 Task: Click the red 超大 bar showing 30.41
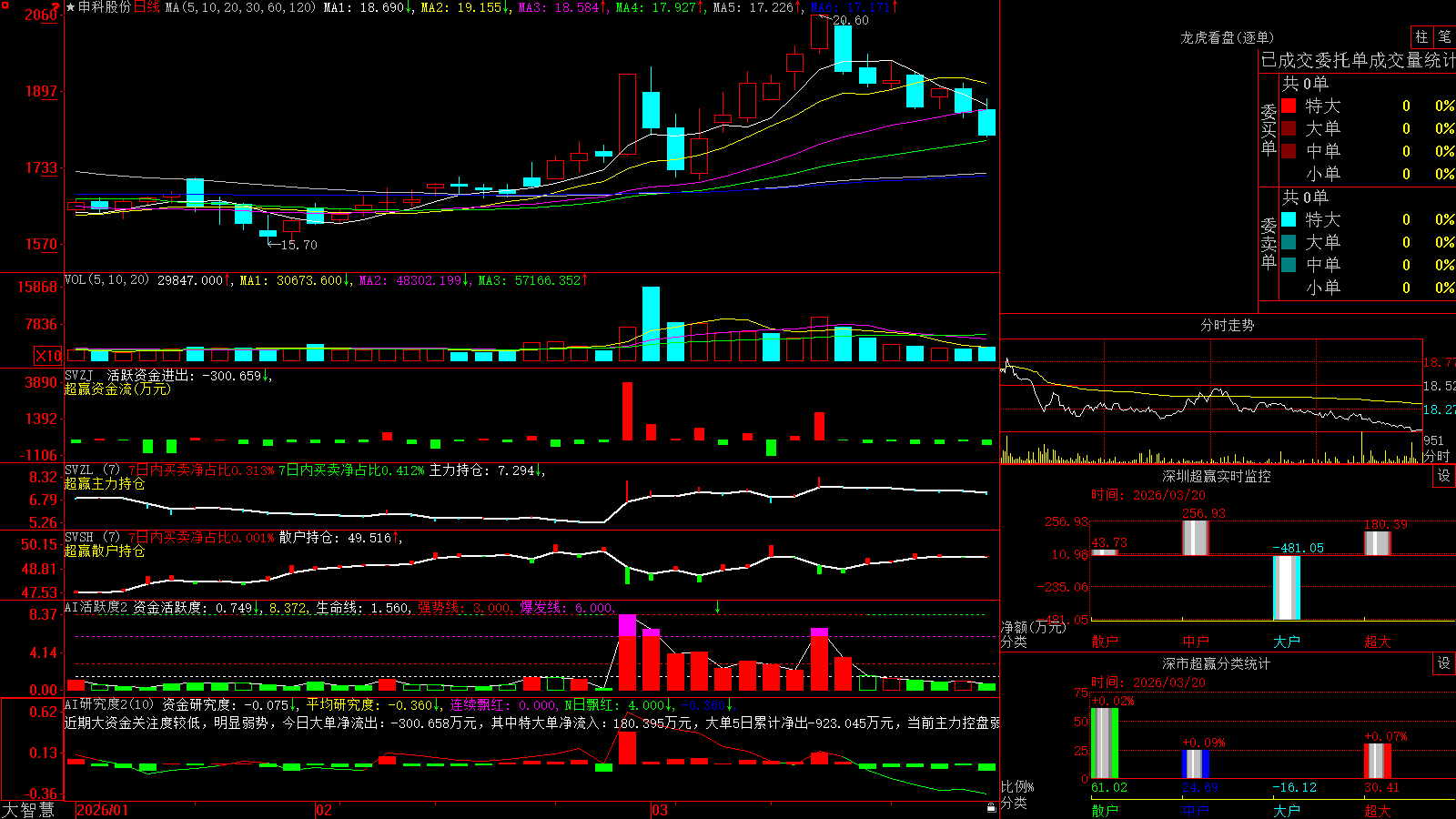(x=1378, y=761)
